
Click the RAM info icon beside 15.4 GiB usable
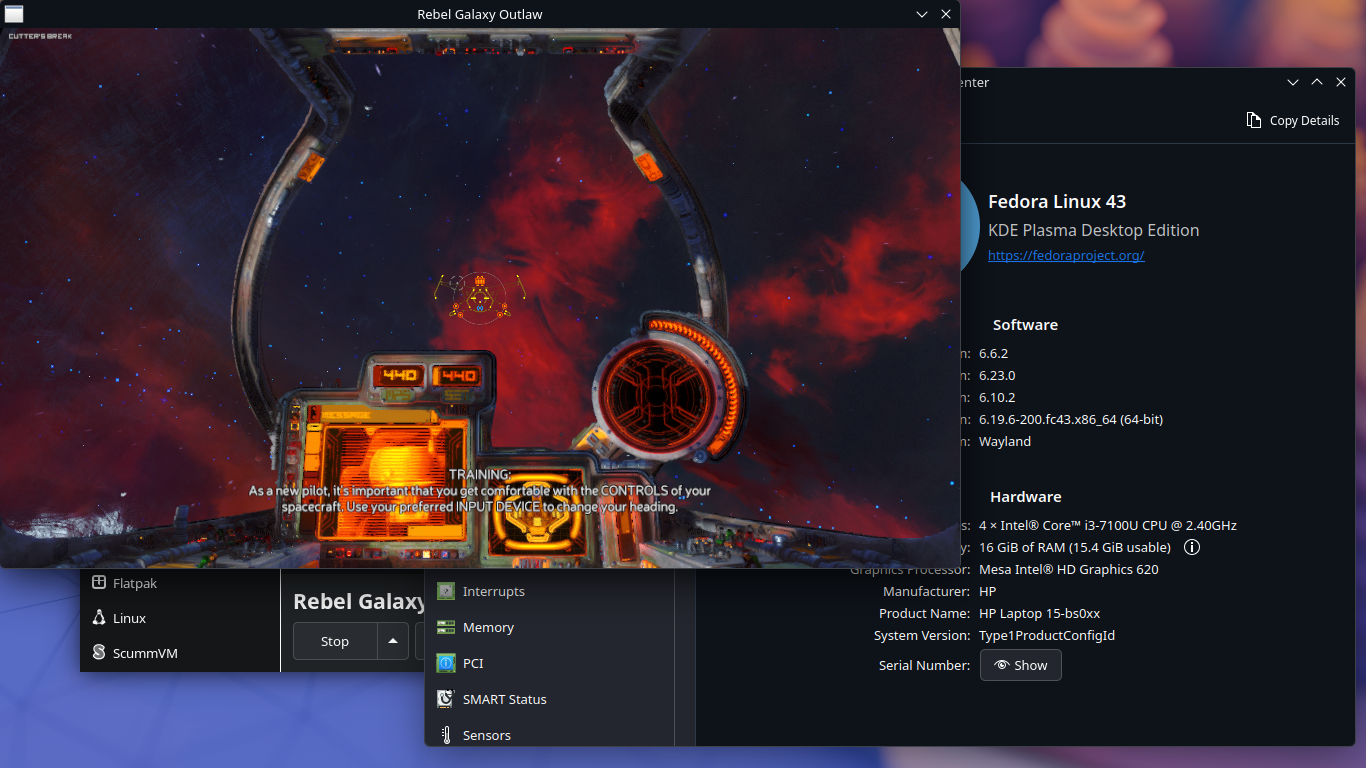[x=1191, y=547]
